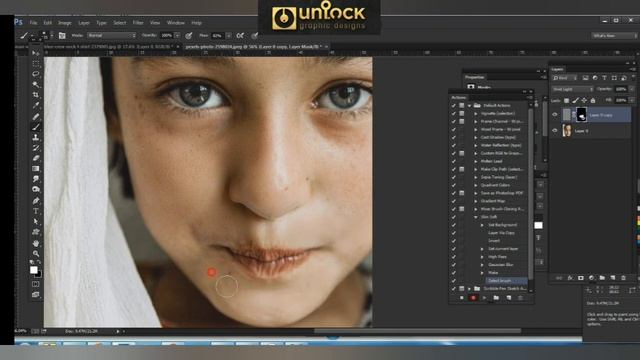Viewport: 640px width, 360px height.
Task: Expand the Gaussian Blur step
Action: pos(482,264)
